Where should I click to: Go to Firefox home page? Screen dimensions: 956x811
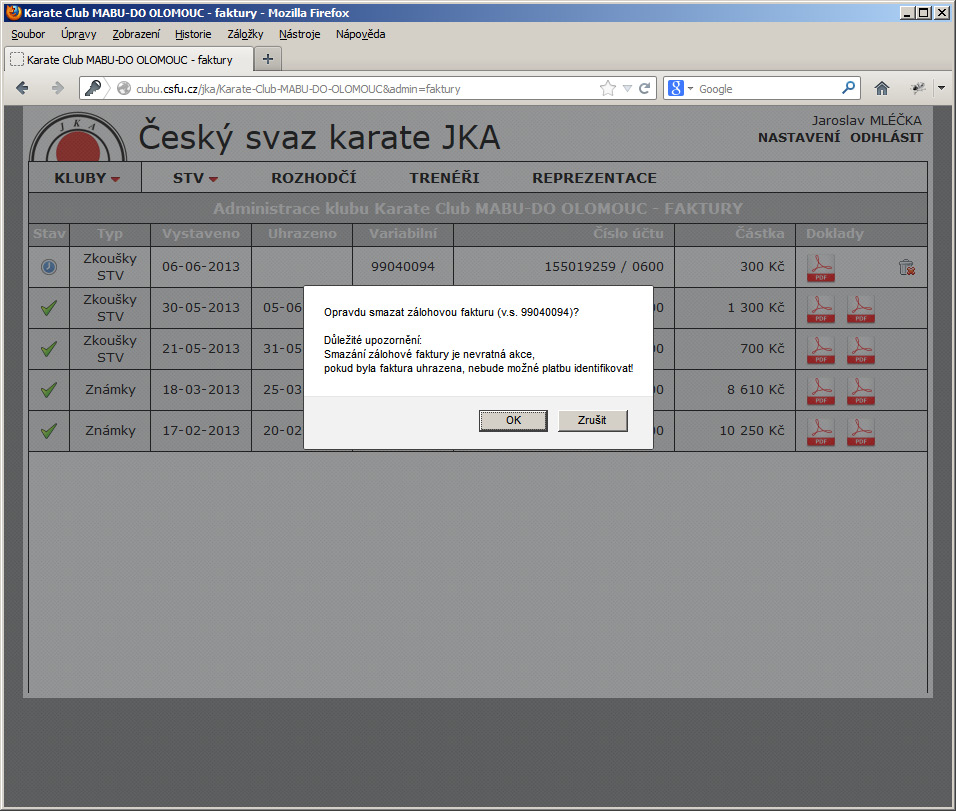[882, 88]
